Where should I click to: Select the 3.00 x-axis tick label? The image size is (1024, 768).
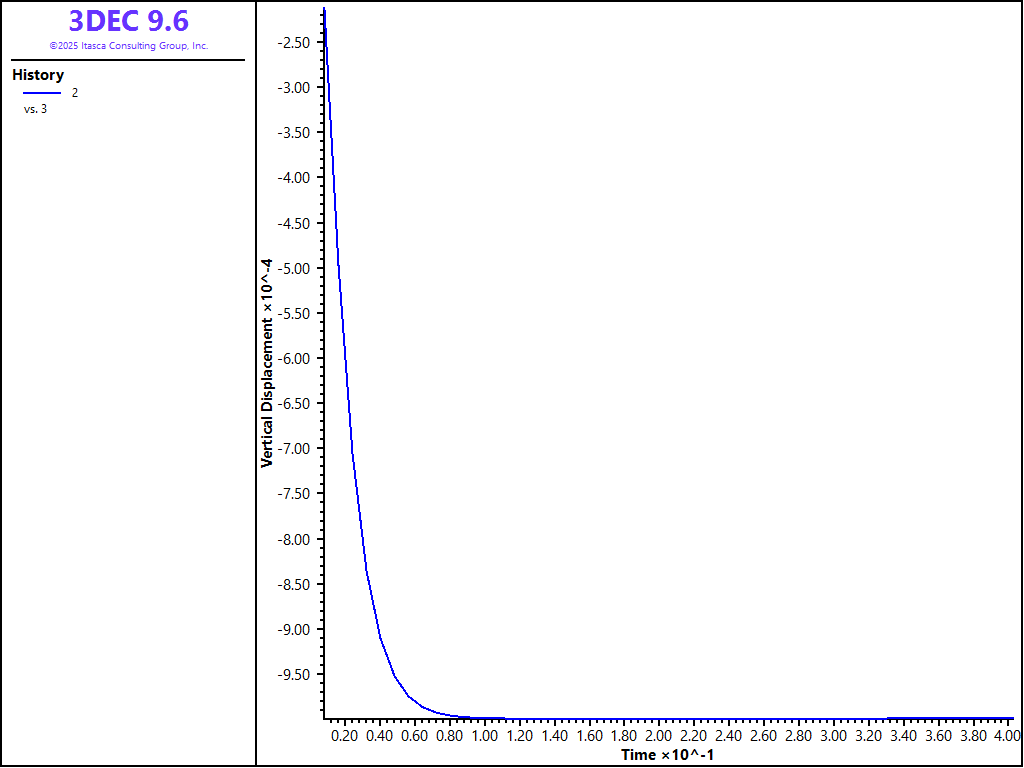833,736
